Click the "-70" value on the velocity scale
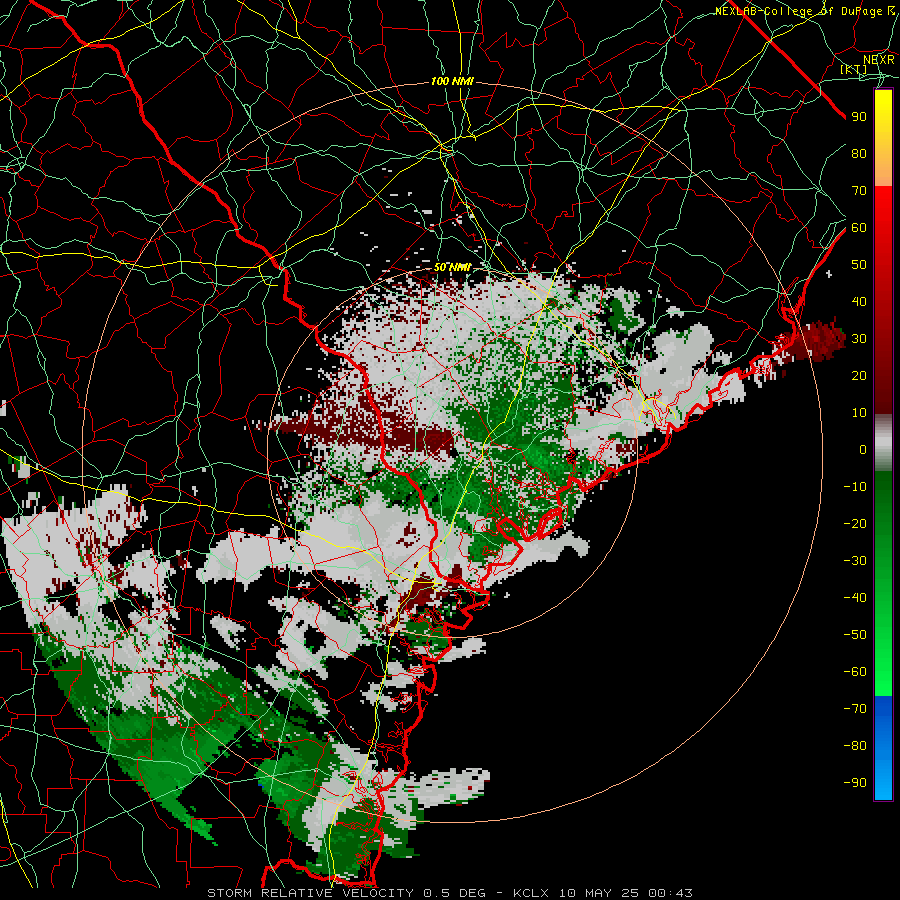Viewport: 900px width, 900px height. pyautogui.click(x=855, y=709)
